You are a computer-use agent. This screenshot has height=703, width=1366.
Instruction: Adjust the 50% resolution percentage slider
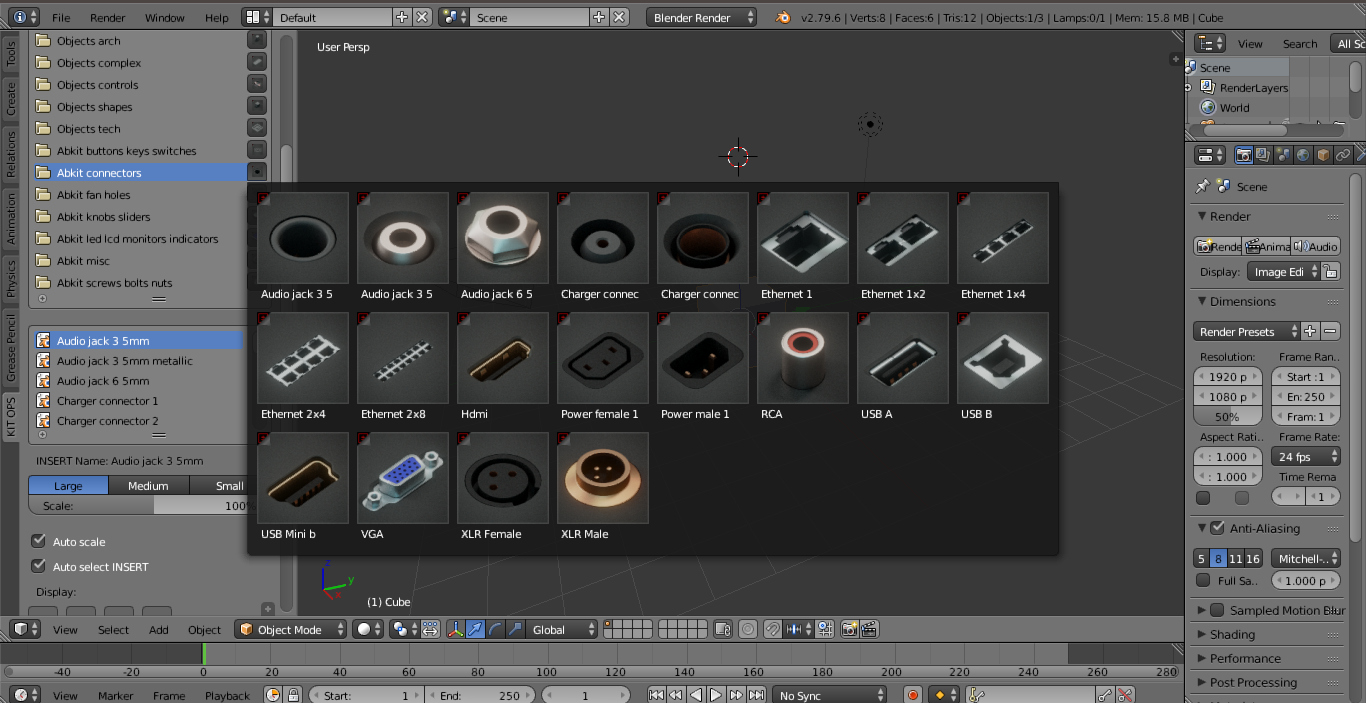tap(1227, 416)
